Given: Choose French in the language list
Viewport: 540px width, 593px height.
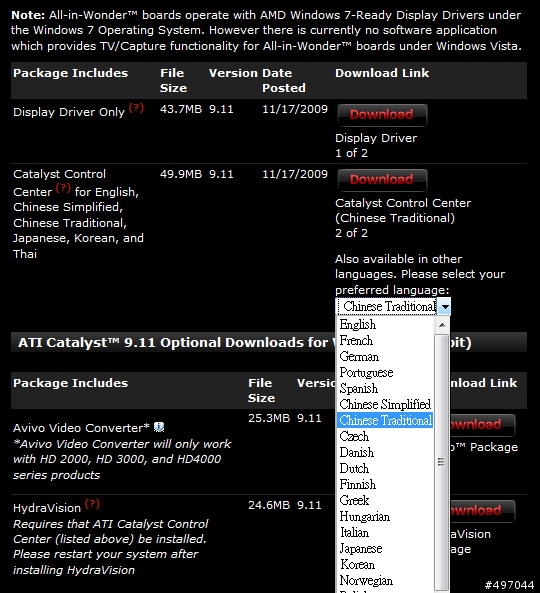Looking at the screenshot, I should click(385, 340).
